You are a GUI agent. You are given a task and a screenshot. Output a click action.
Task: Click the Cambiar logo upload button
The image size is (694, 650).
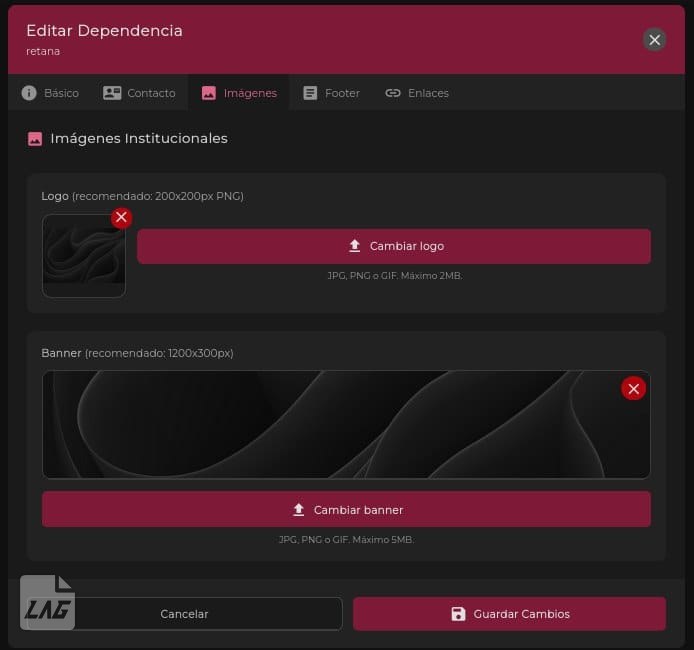click(x=394, y=246)
